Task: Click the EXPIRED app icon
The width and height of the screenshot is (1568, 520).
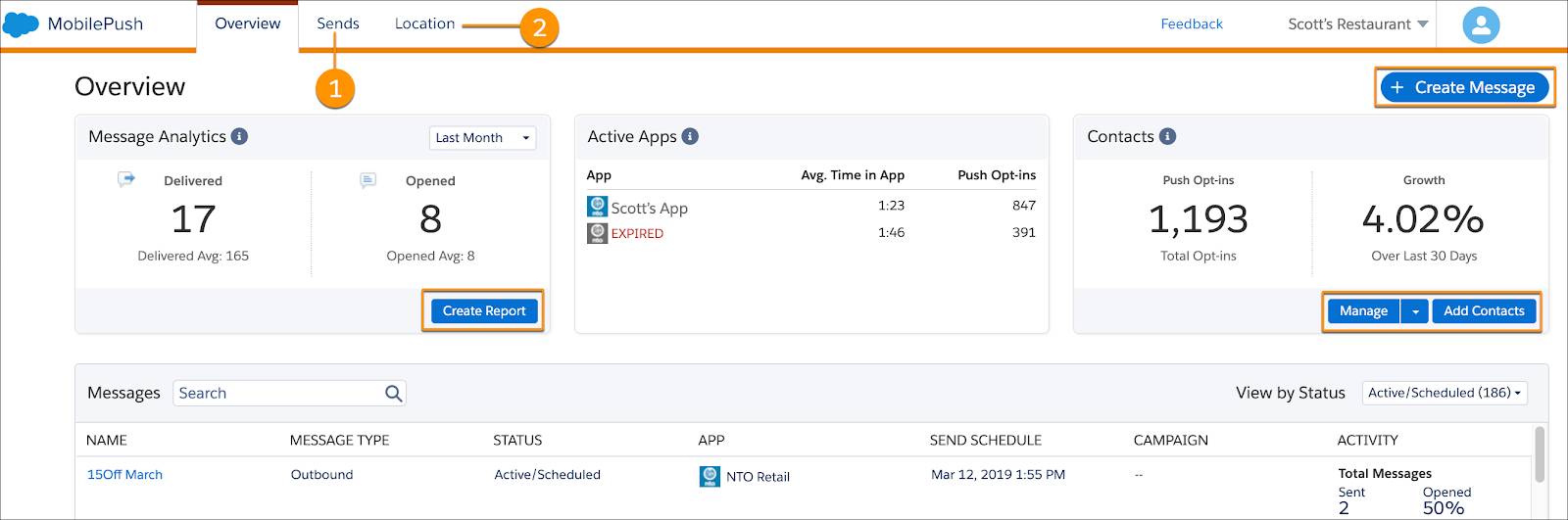Action: (597, 233)
